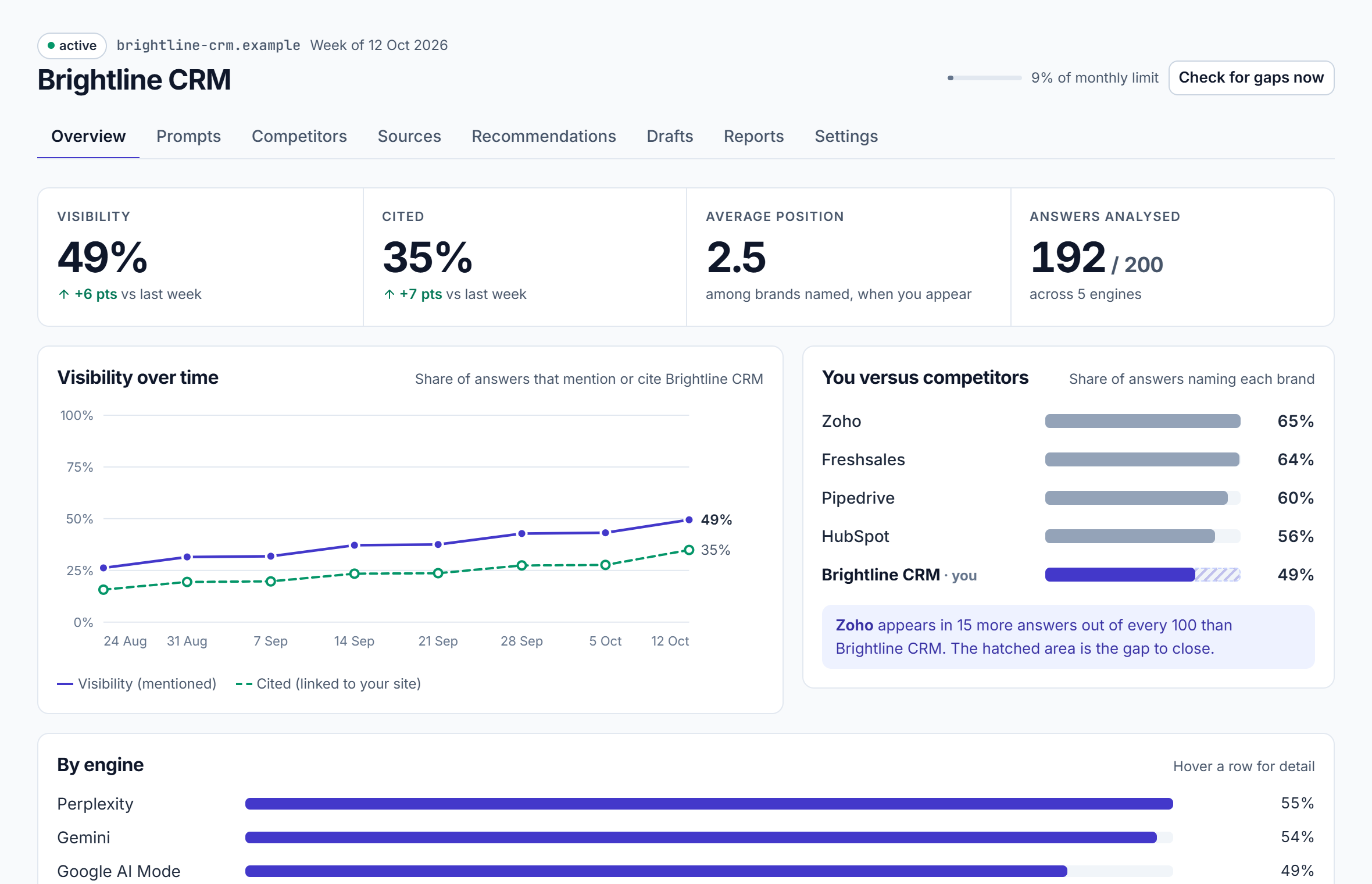Click the Brightline CRM · you label
This screenshot has height=884, width=1372.
click(x=899, y=575)
